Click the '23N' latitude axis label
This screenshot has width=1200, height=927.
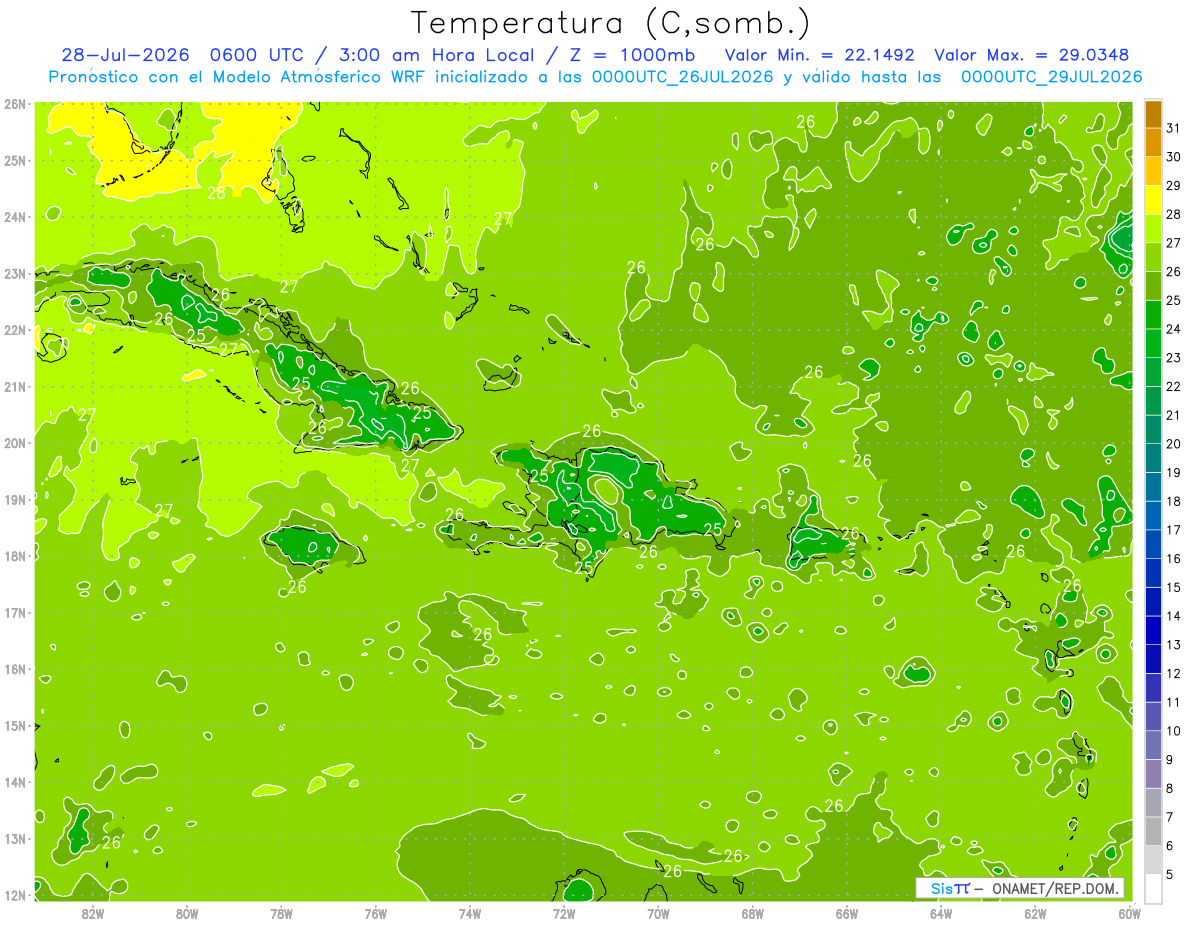pyautogui.click(x=14, y=273)
